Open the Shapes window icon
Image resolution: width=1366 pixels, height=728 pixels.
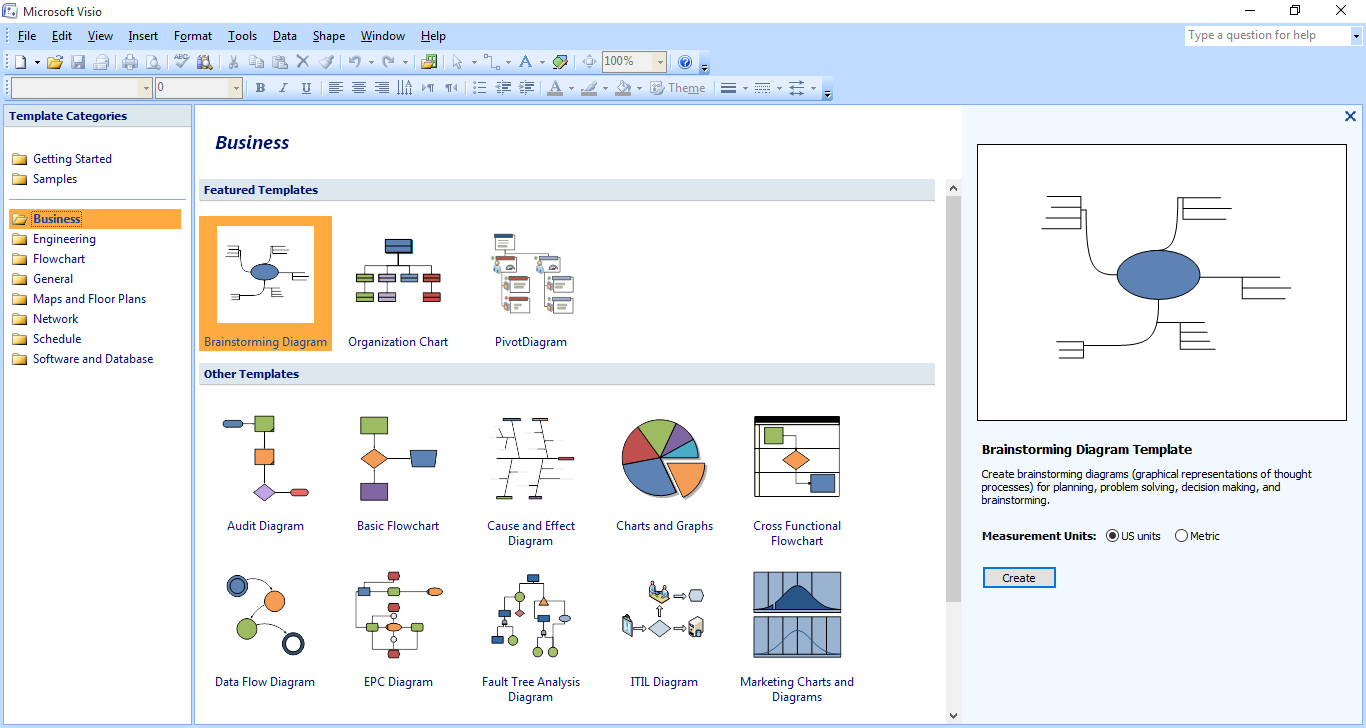[x=429, y=62]
